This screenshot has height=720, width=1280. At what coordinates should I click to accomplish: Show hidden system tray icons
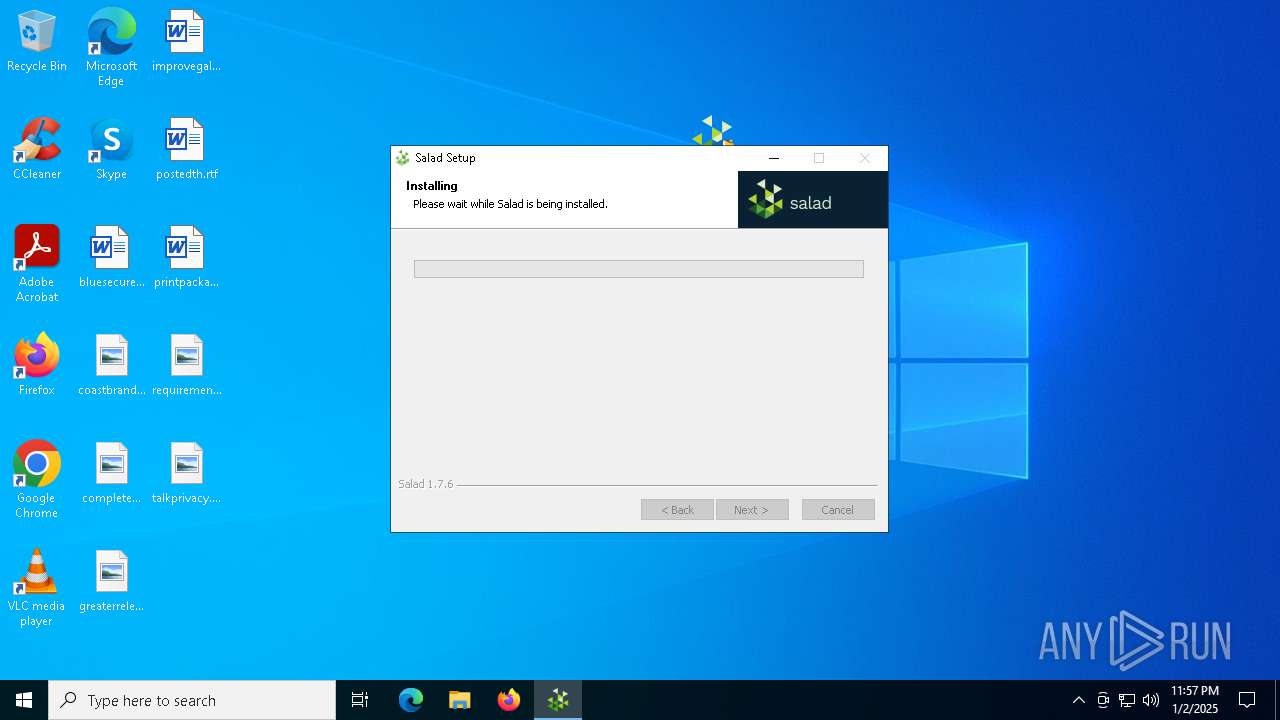1078,700
